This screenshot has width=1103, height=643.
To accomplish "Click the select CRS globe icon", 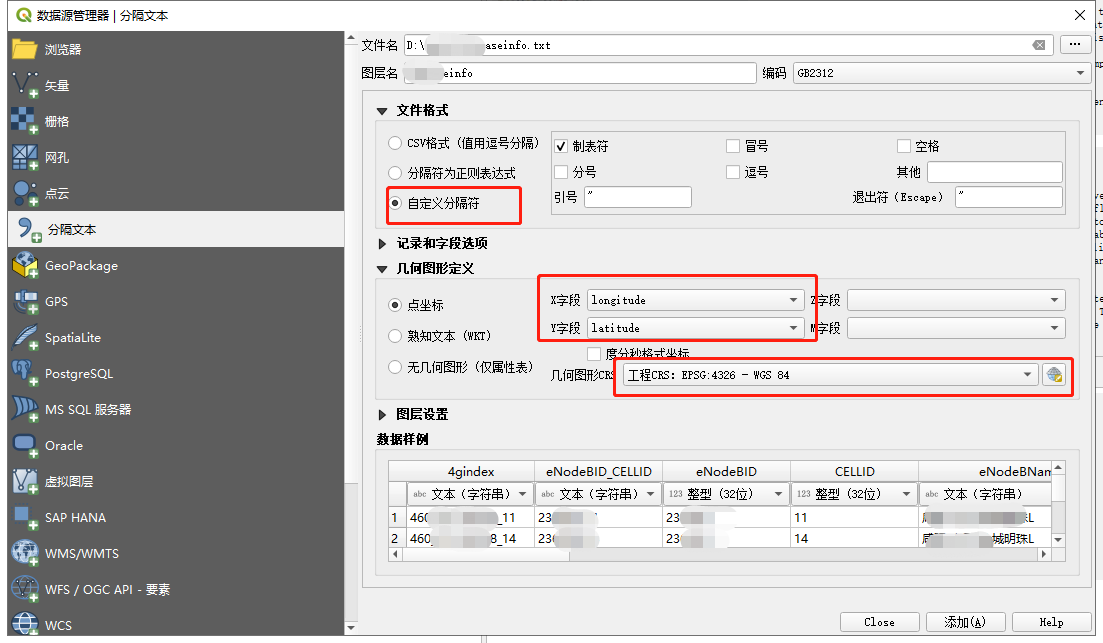I will (x=1053, y=375).
